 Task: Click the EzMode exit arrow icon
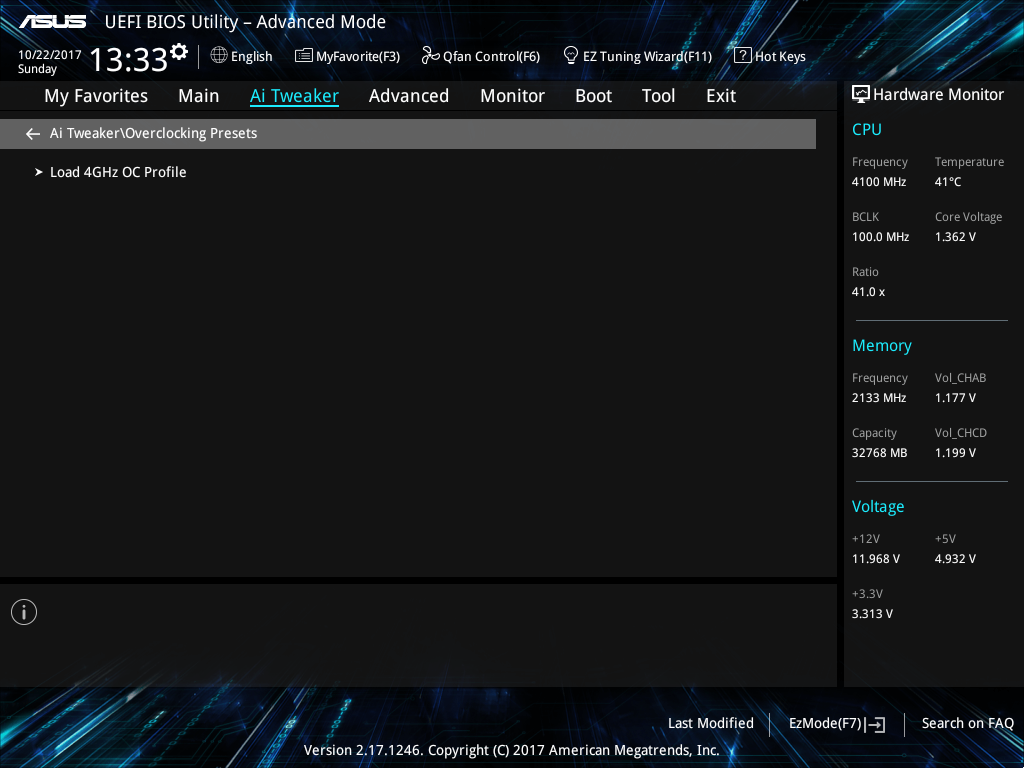coord(876,724)
